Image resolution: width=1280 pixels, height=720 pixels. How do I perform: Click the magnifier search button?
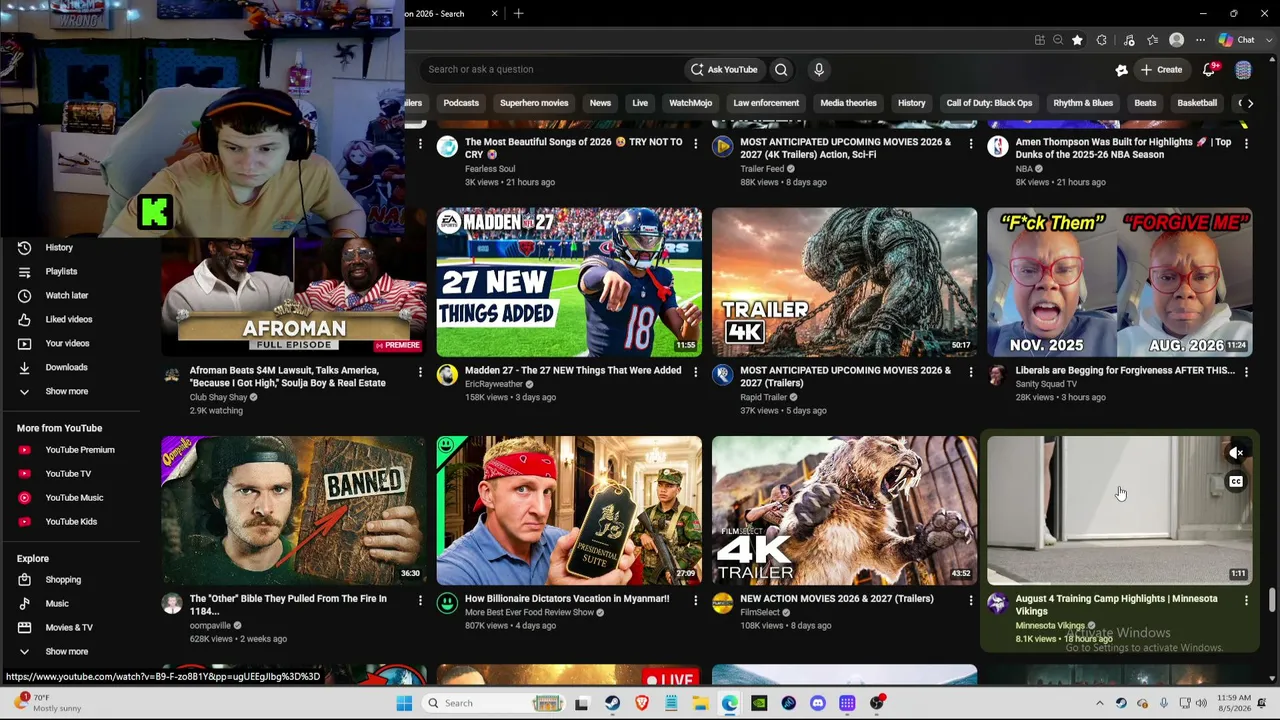click(781, 69)
